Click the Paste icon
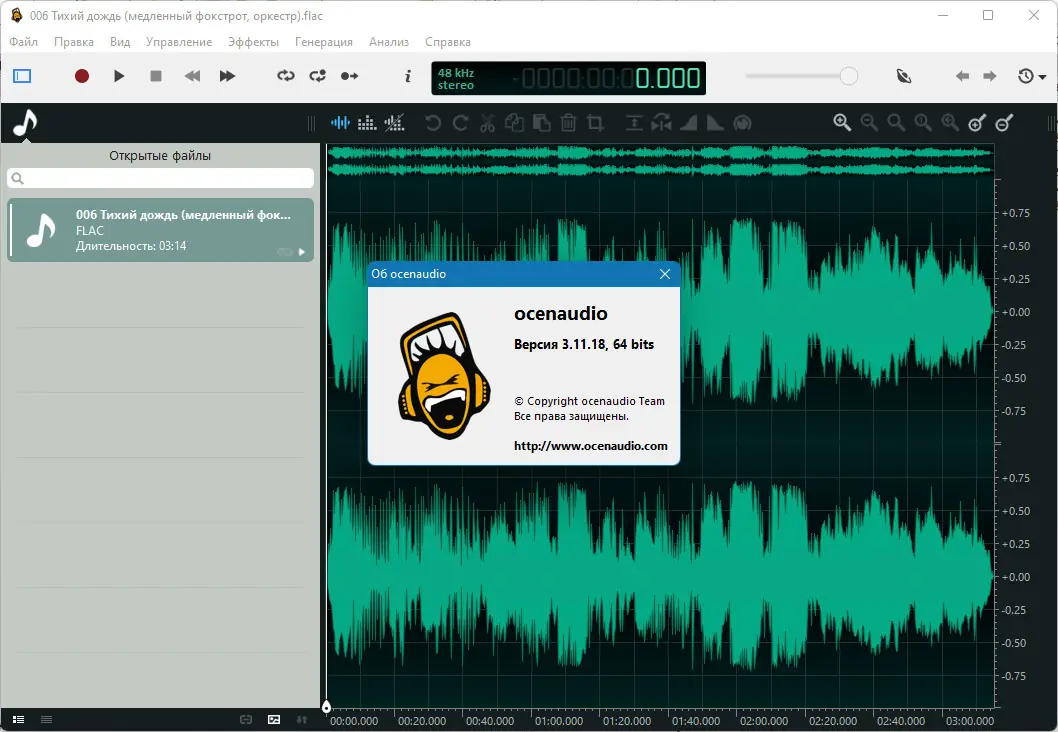1058x732 pixels. (541, 123)
